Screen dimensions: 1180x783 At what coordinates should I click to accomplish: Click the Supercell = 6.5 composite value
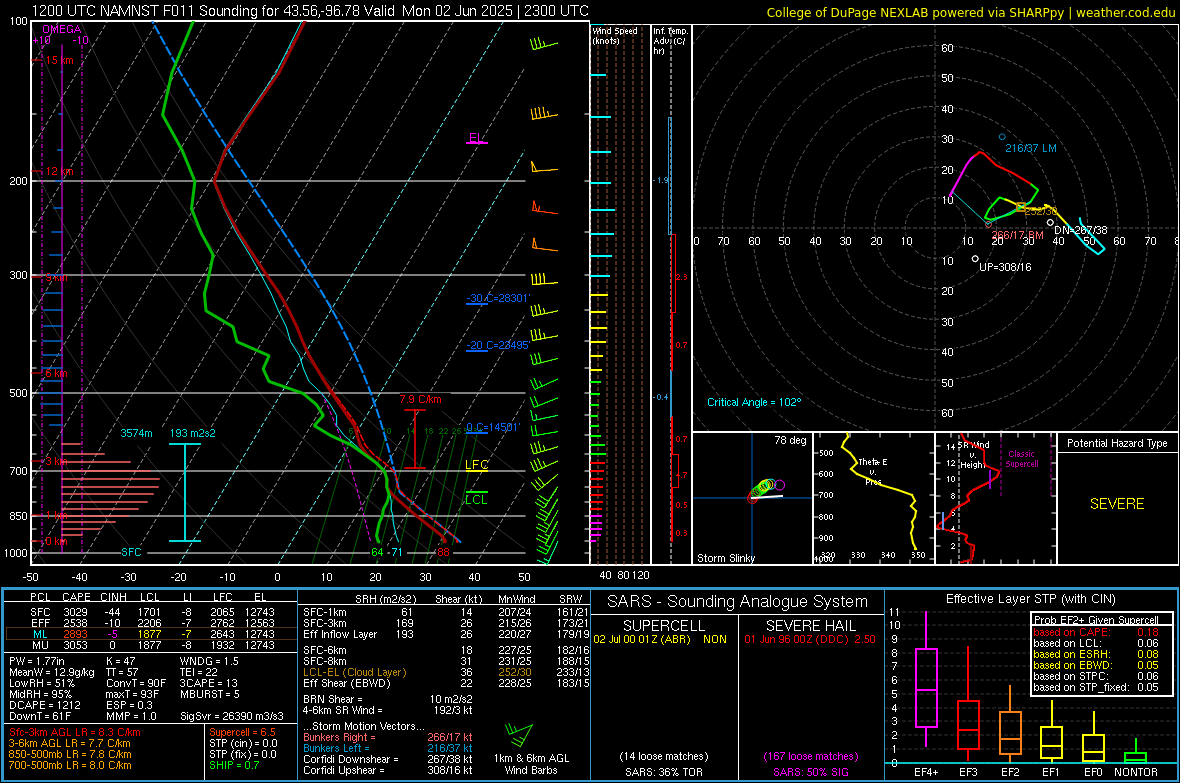(x=242, y=733)
